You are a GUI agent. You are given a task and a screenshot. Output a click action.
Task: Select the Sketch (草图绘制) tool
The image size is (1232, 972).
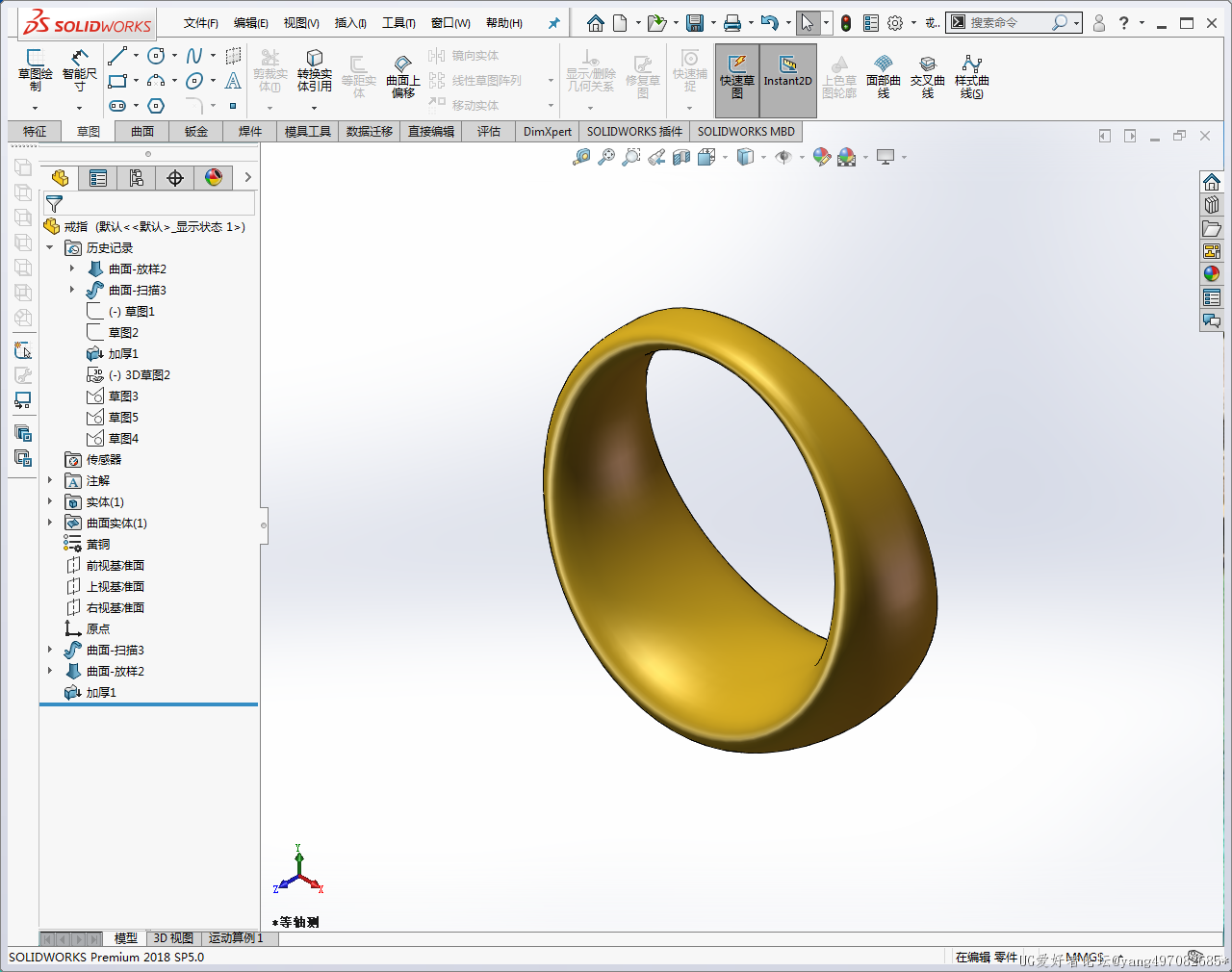click(35, 71)
